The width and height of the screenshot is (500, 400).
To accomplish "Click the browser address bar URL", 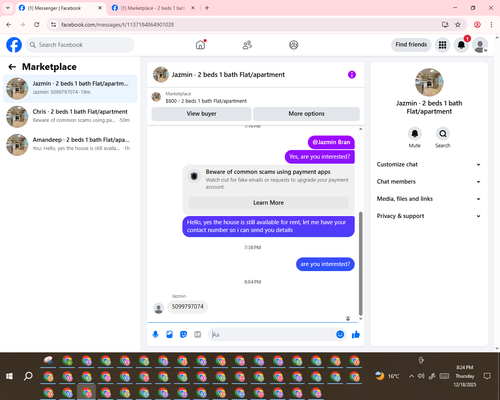I will point(117,25).
